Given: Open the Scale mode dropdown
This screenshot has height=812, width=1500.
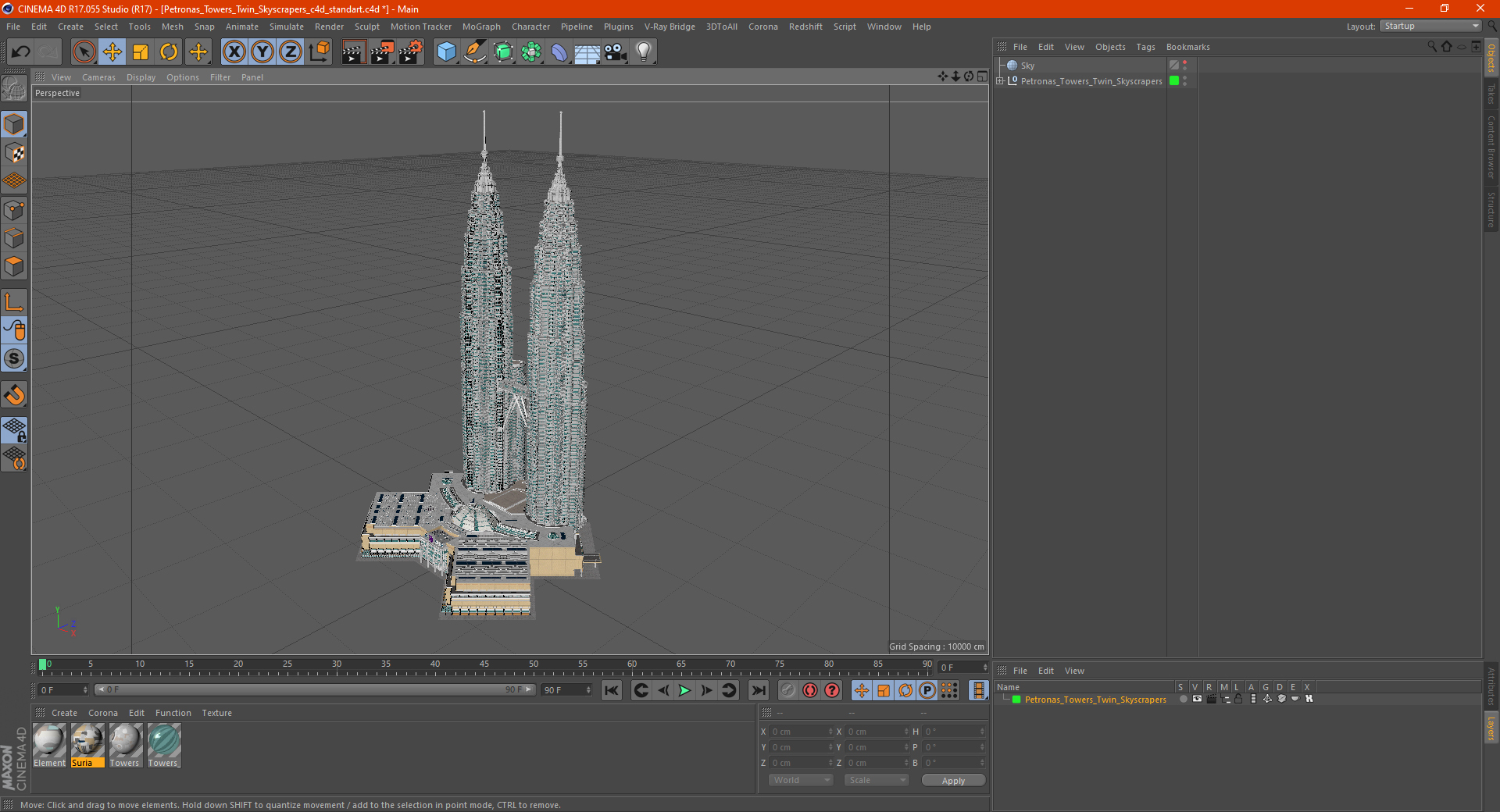Looking at the screenshot, I should pos(877,781).
